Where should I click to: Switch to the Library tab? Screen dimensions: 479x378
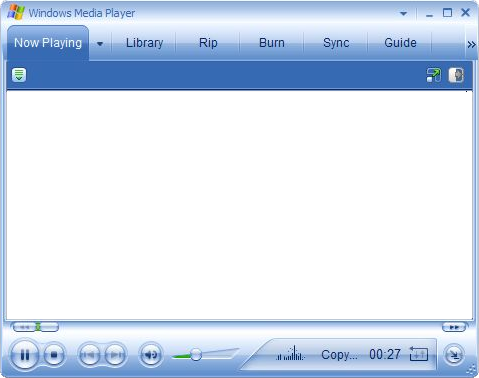[x=144, y=43]
